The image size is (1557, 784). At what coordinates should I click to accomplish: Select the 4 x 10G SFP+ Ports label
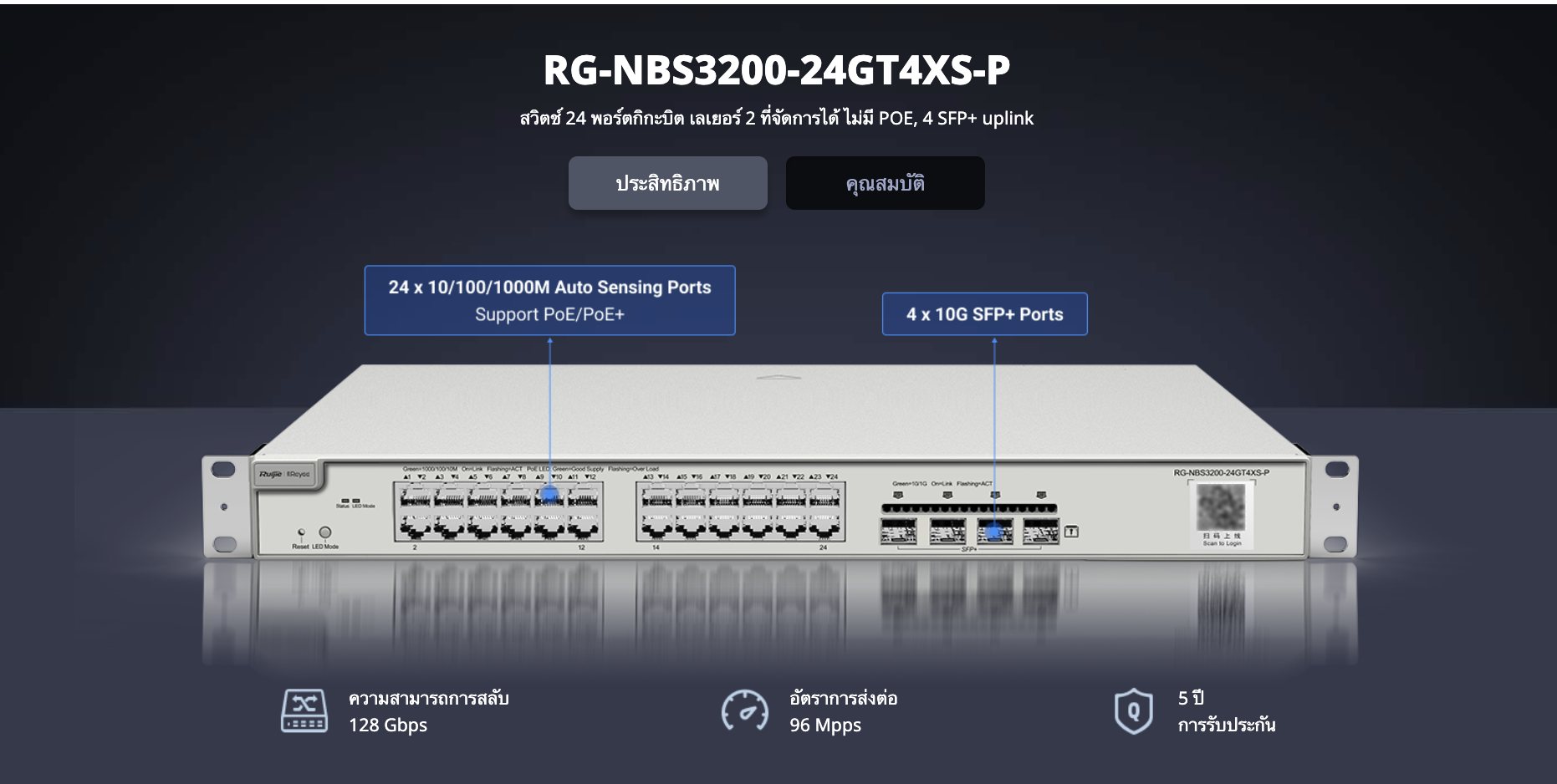point(984,314)
